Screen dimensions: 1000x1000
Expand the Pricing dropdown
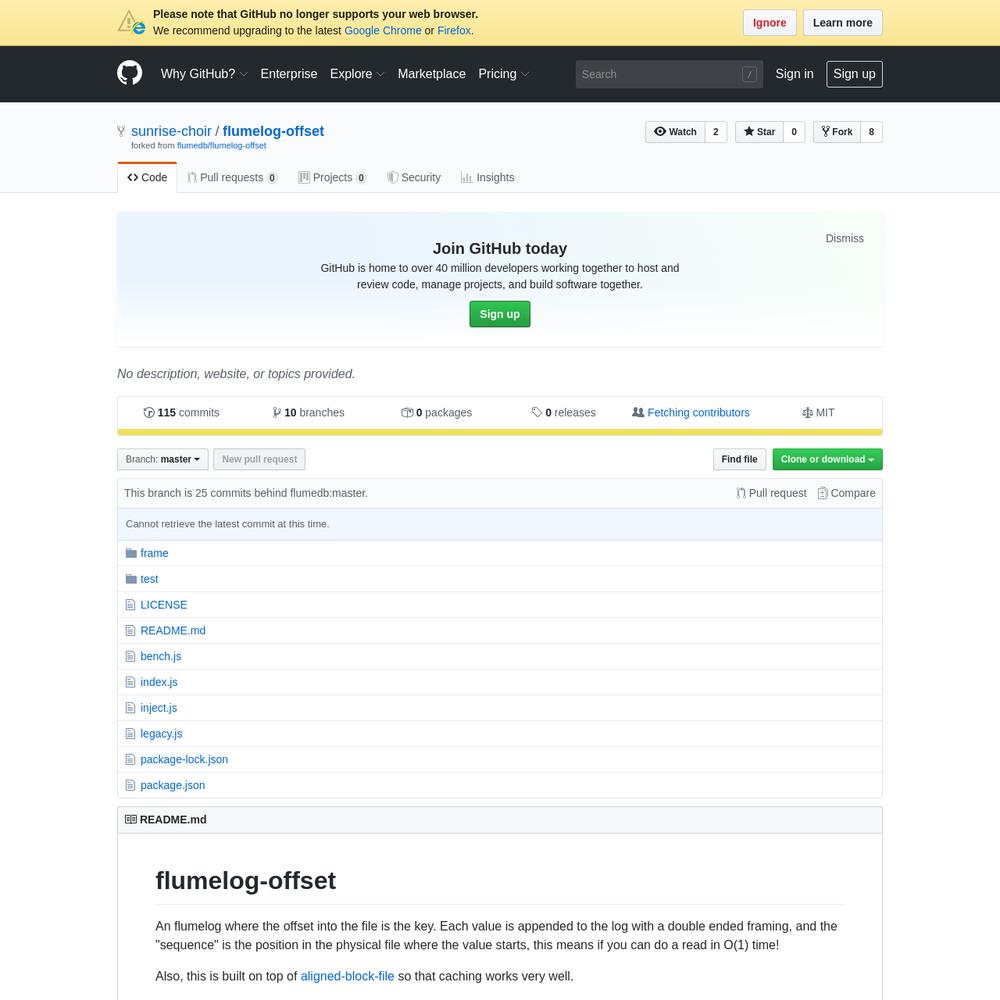[x=504, y=74]
